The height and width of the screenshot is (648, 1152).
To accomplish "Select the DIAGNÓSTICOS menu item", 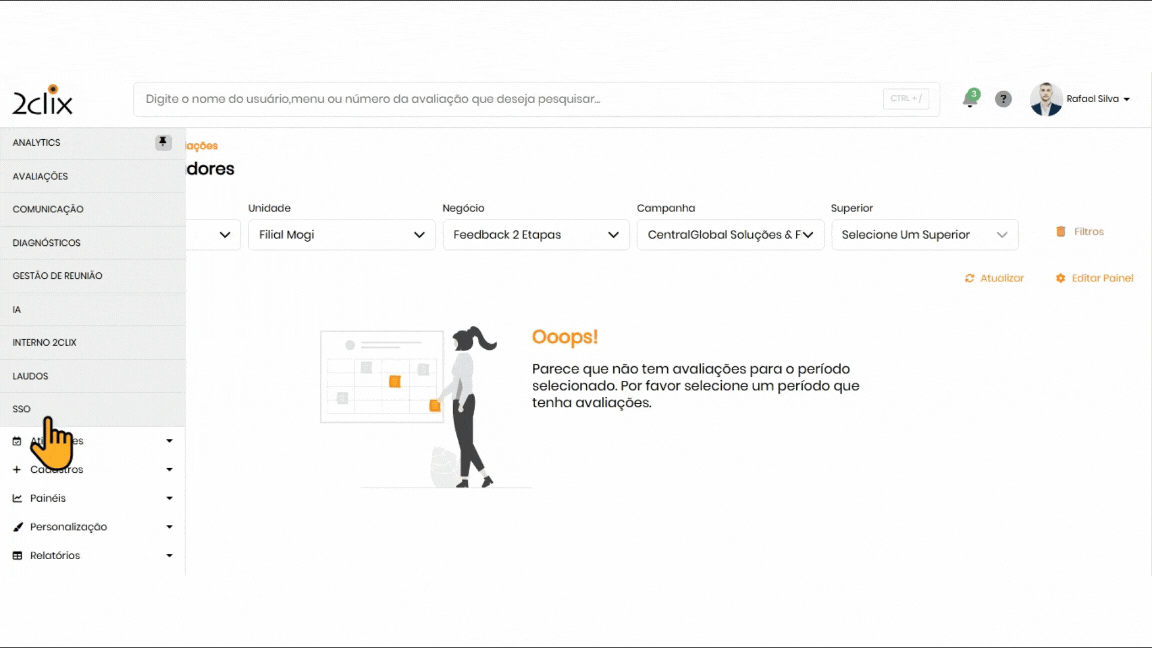I will 46,243.
